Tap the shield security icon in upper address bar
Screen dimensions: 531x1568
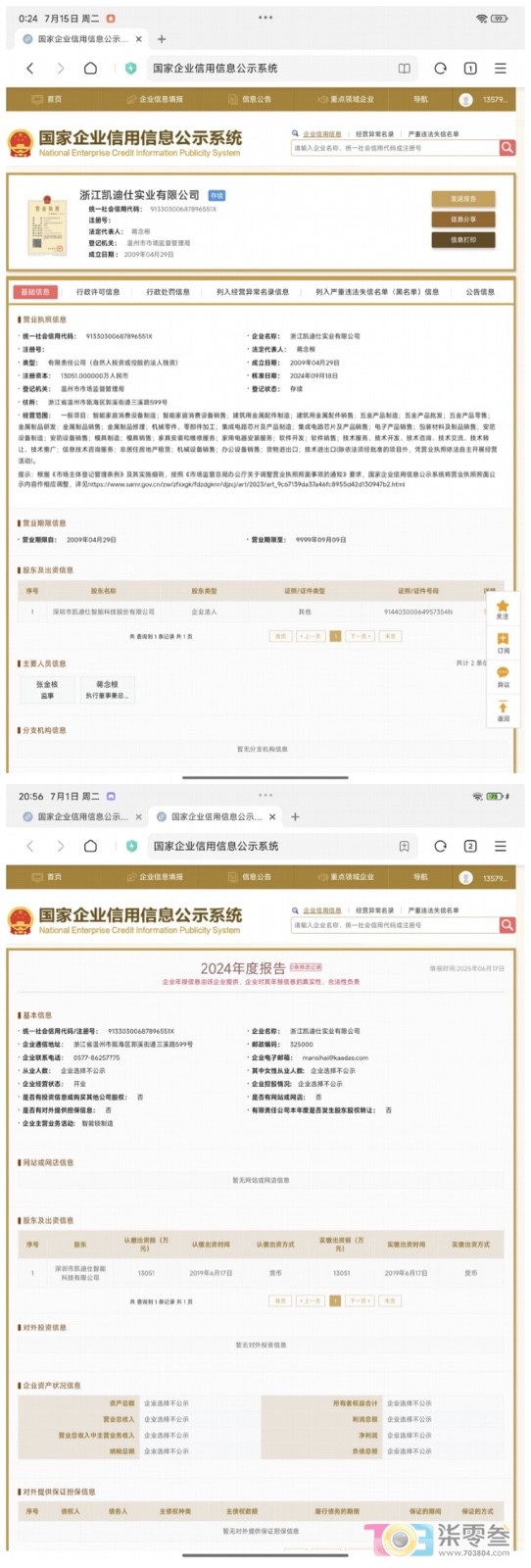click(x=130, y=69)
